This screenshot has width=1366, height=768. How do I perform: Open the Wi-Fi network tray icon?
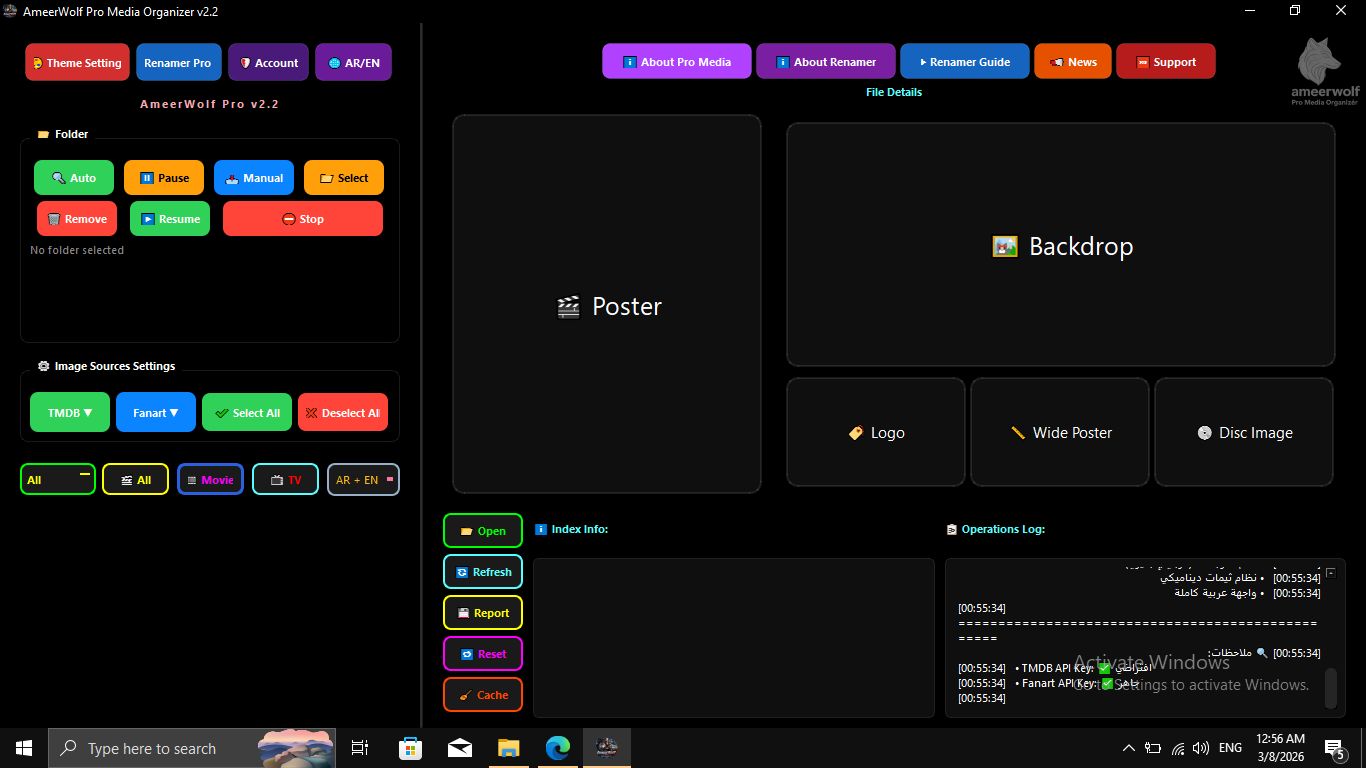click(1178, 748)
